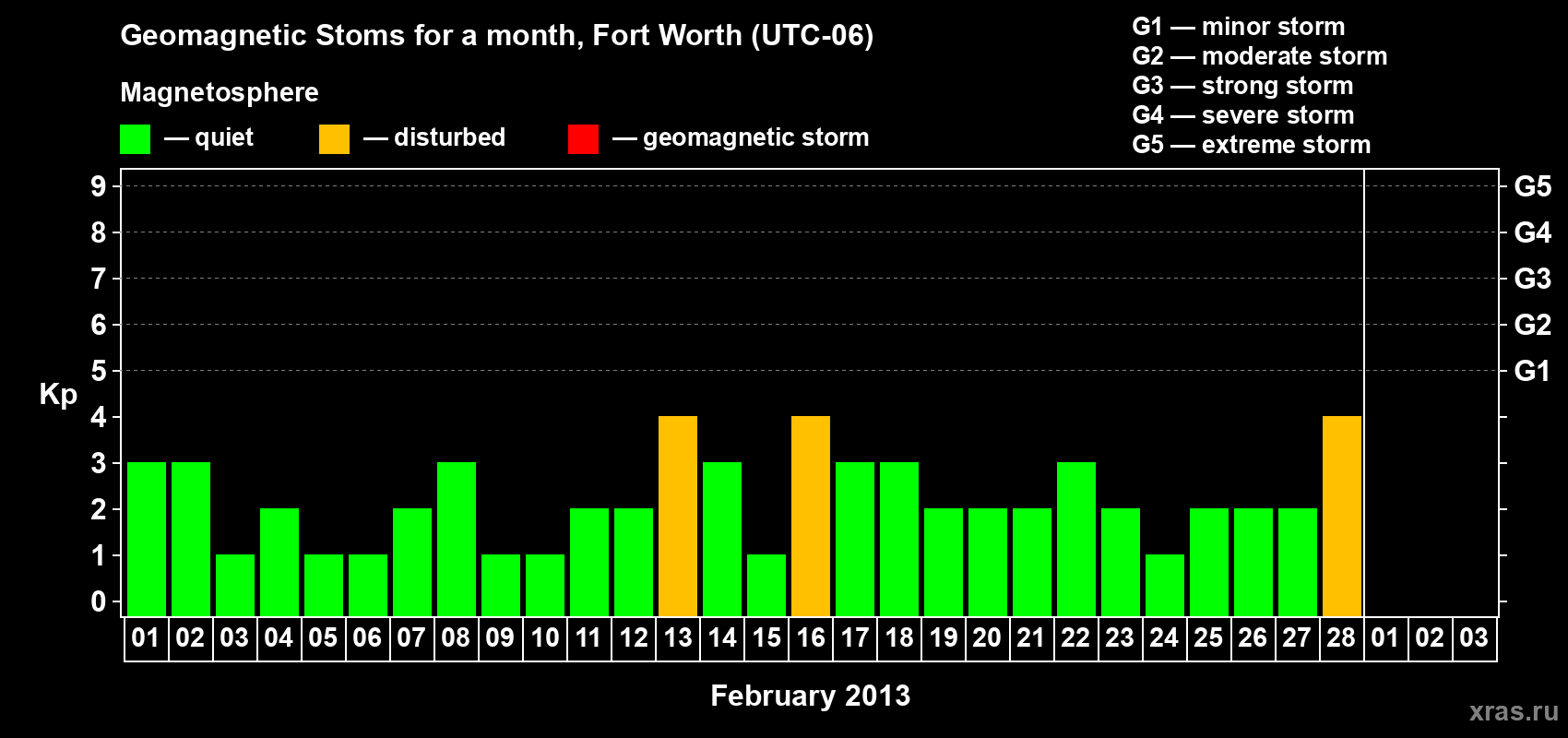The width and height of the screenshot is (1568, 738).
Task: Click the '— disturbed' legend label
Action: point(434,137)
